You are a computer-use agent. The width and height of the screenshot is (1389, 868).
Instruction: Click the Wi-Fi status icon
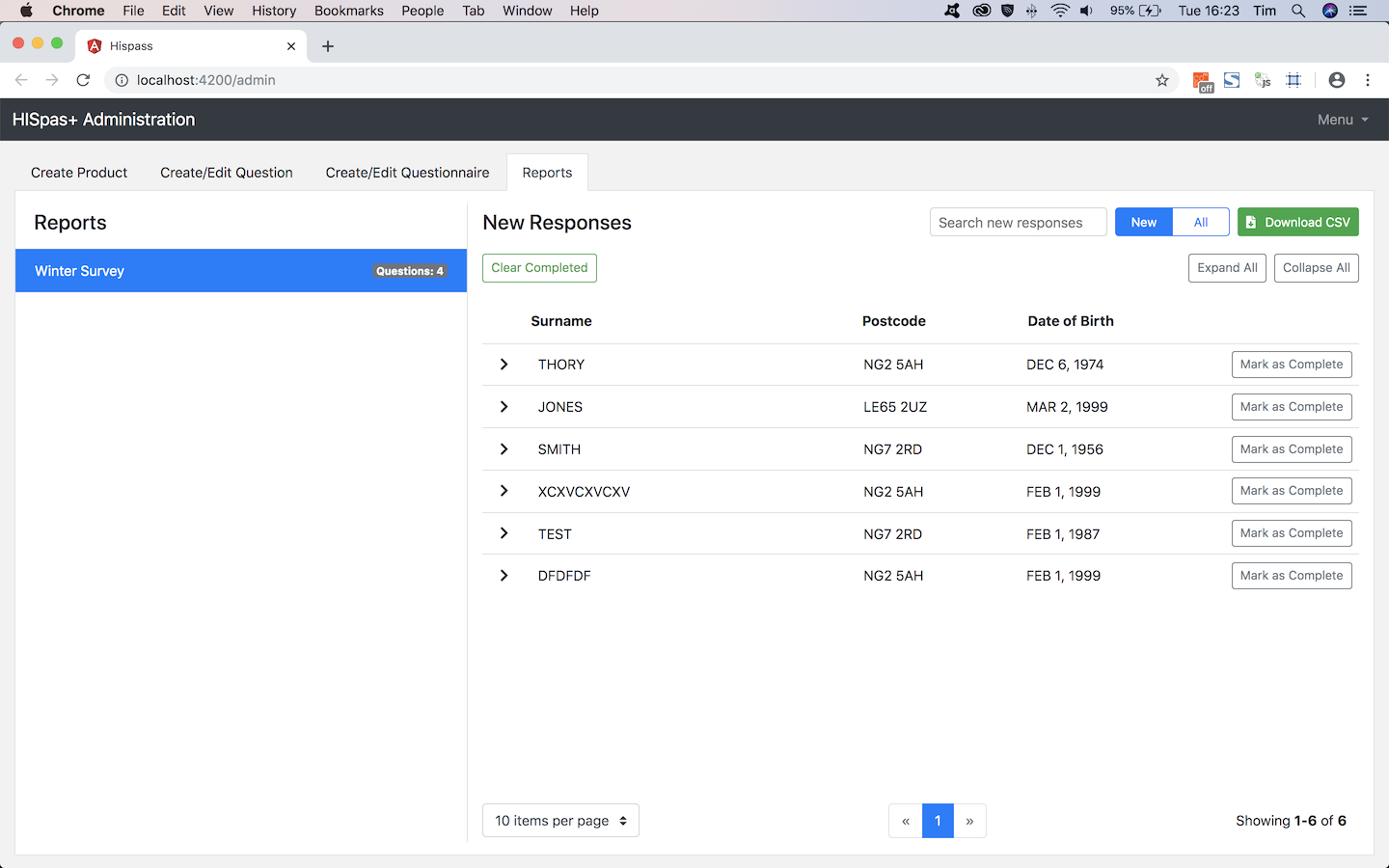coord(1060,11)
